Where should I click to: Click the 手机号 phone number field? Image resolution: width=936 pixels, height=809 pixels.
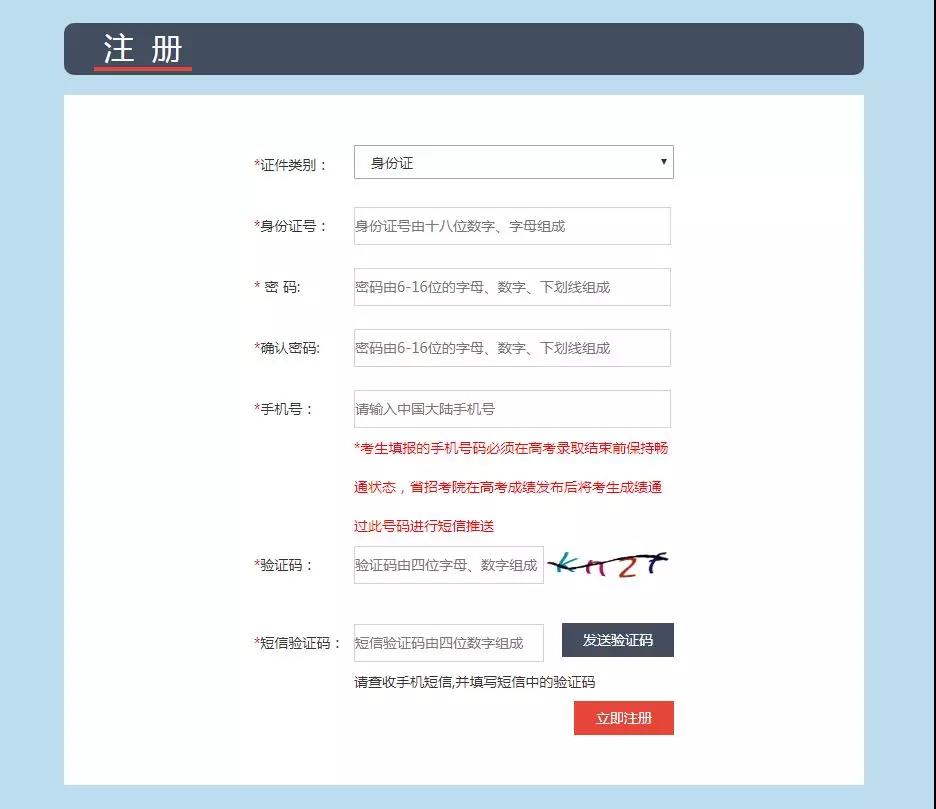[x=512, y=409]
